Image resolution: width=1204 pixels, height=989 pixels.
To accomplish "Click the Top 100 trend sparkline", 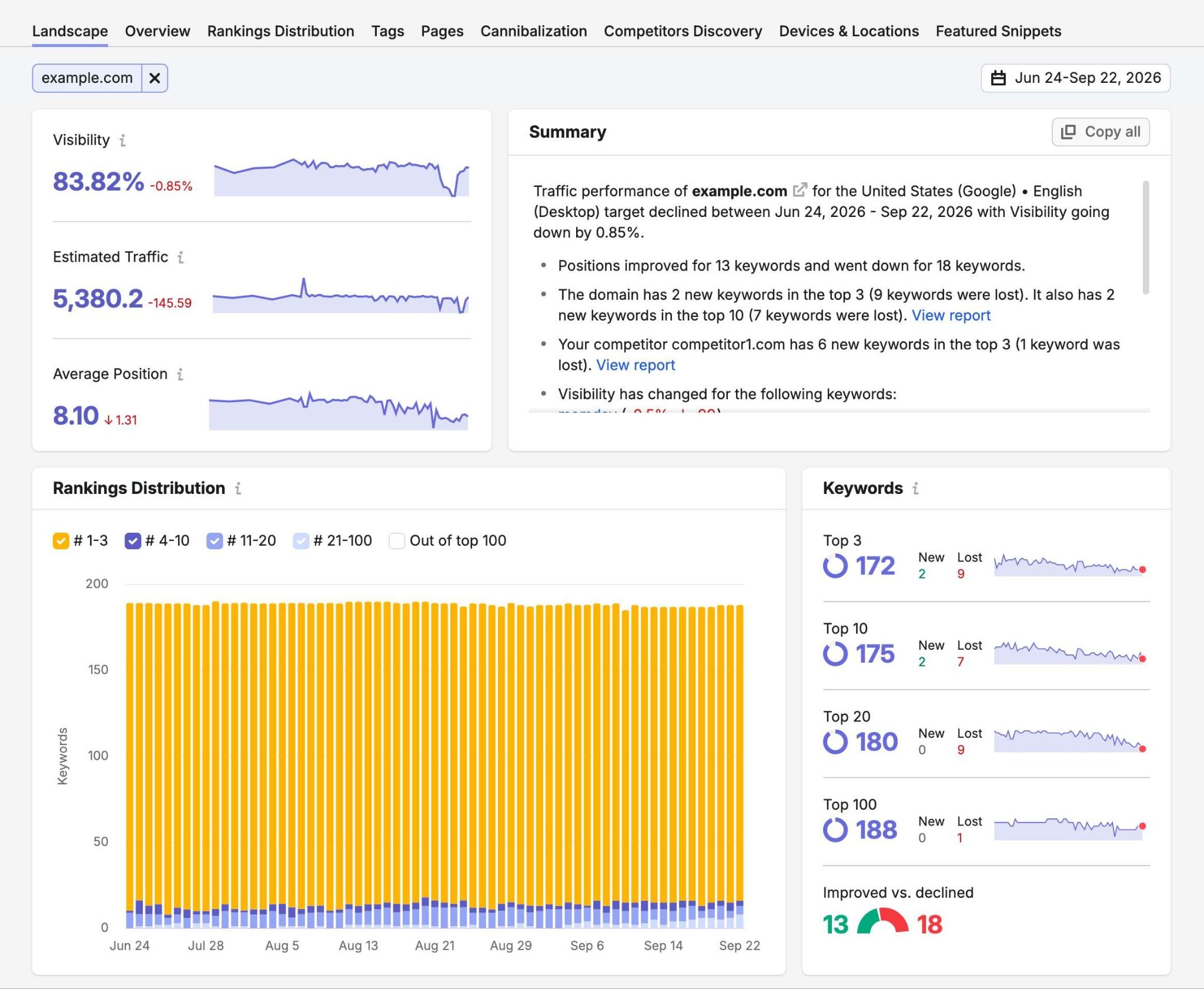I will coord(1070,828).
